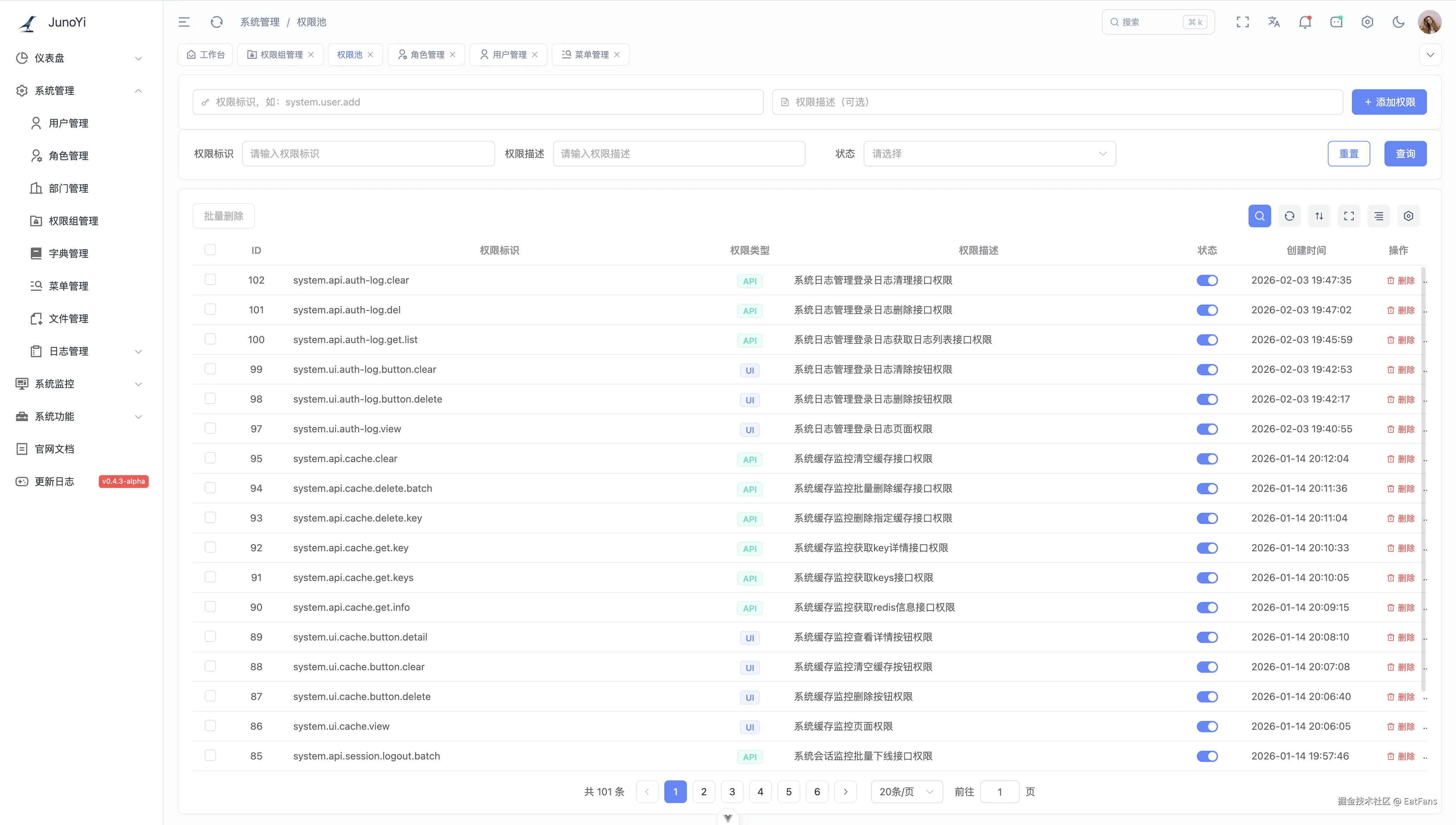Click the 添加权限 button

coord(1389,102)
